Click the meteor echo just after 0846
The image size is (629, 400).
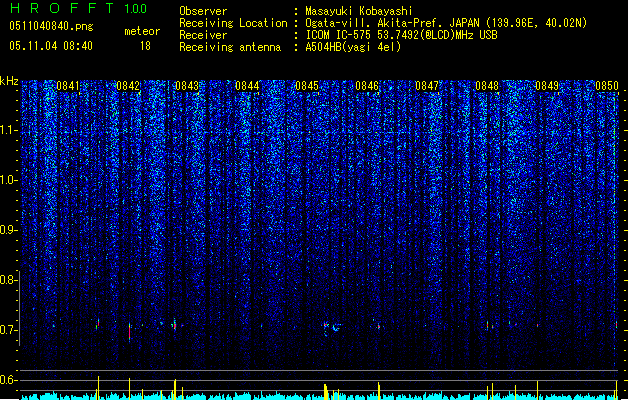click(378, 327)
